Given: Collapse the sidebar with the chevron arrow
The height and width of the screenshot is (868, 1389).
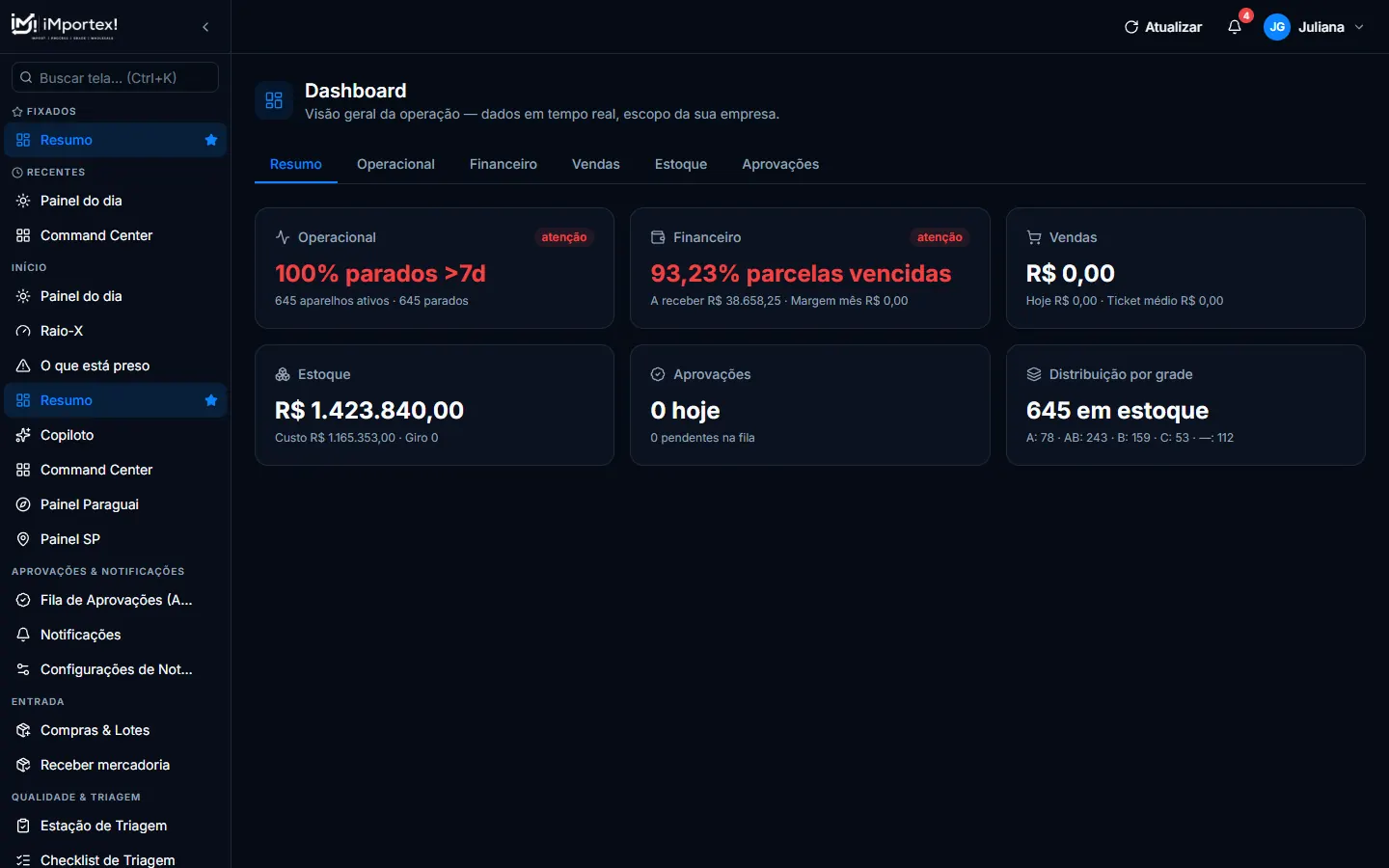Looking at the screenshot, I should [x=205, y=27].
